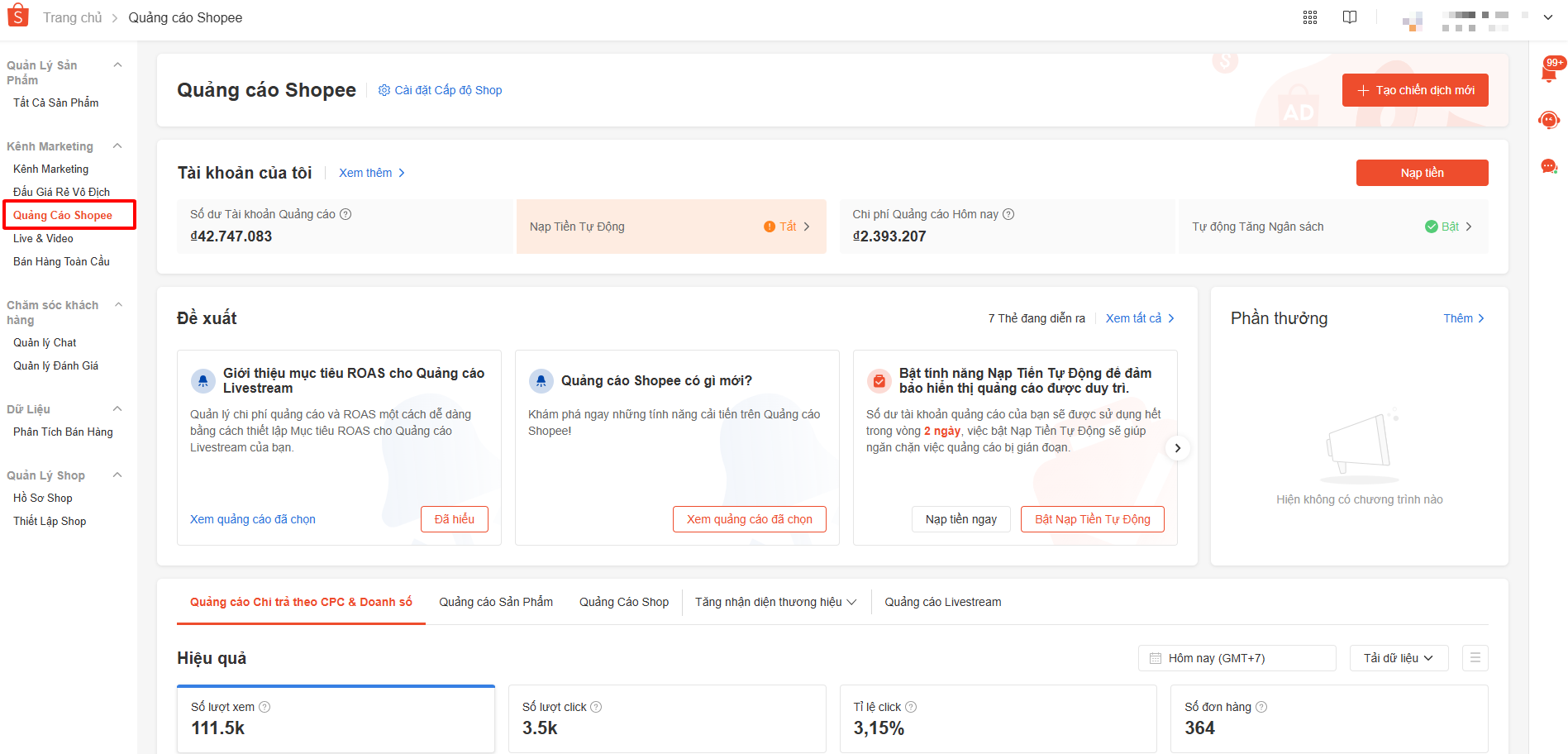Open the chat bubble icon on right
1568x754 pixels.
click(x=1549, y=167)
